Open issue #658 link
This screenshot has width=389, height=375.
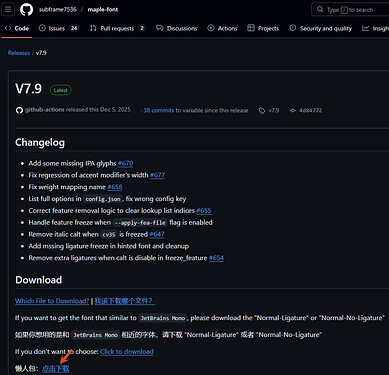[115, 187]
